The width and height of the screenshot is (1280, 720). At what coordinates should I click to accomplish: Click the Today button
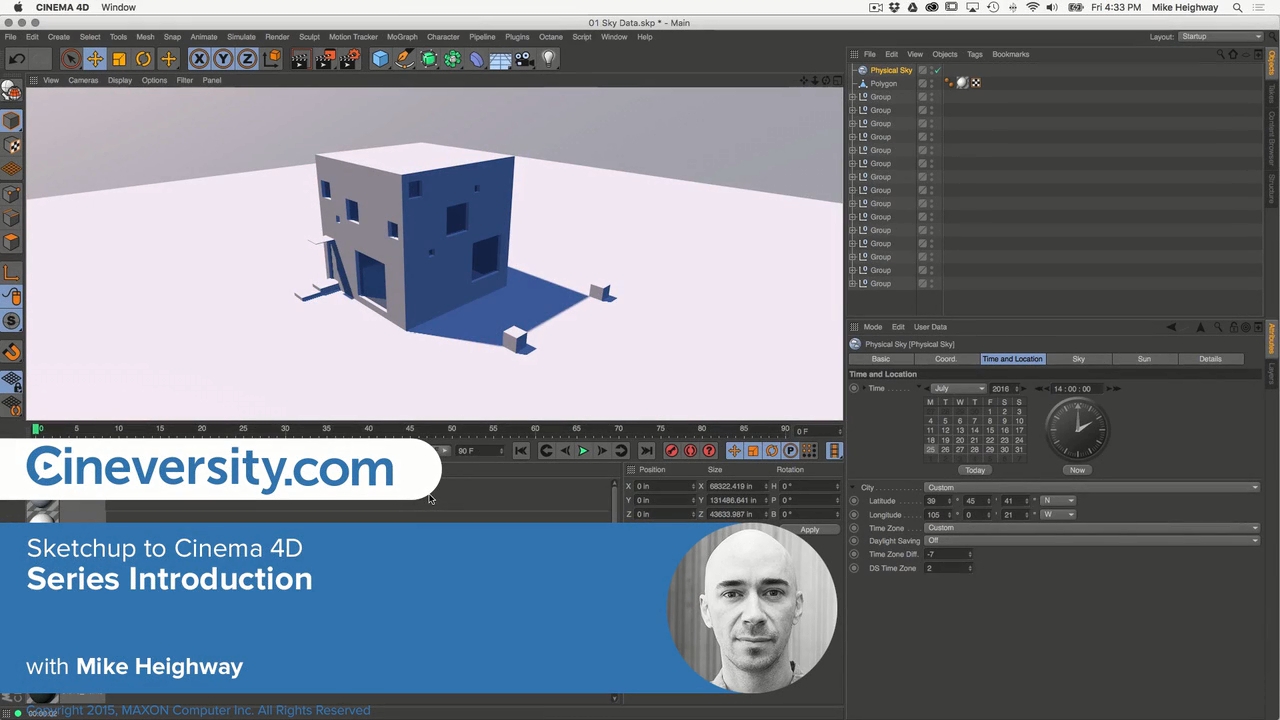(975, 470)
